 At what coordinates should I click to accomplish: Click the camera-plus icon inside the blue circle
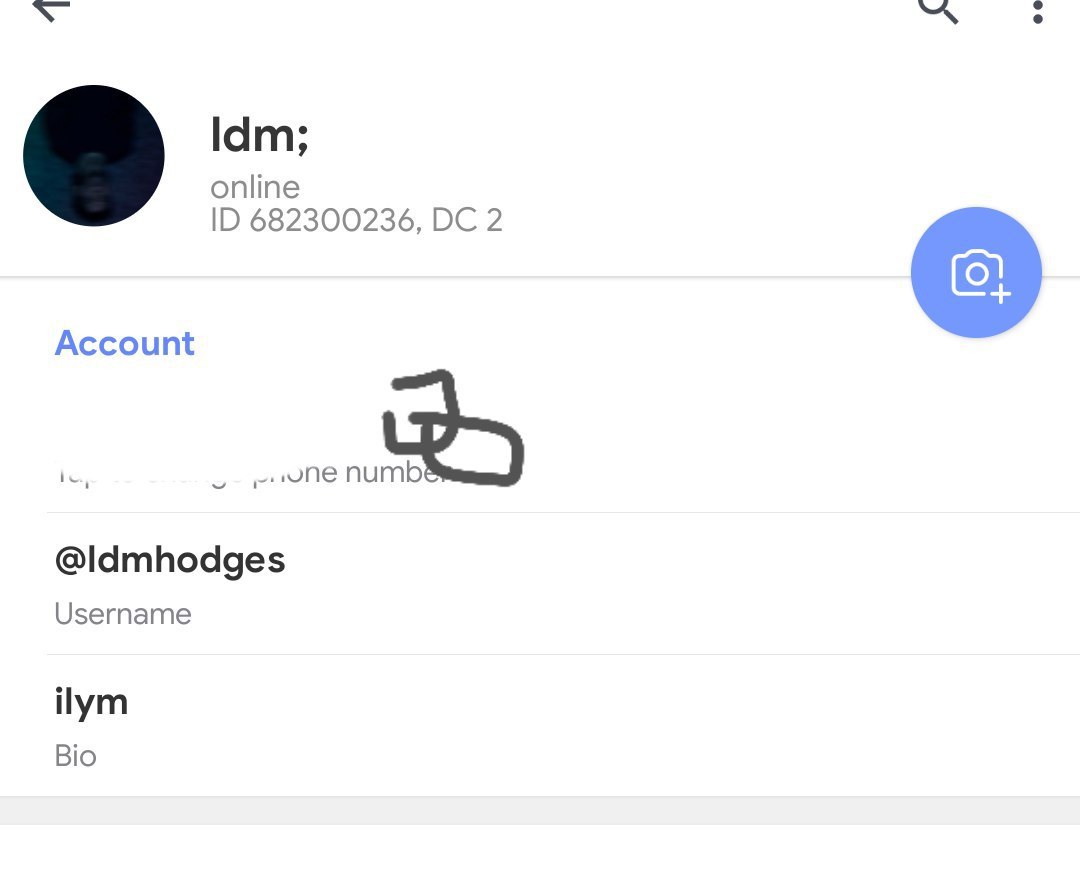click(x=980, y=275)
